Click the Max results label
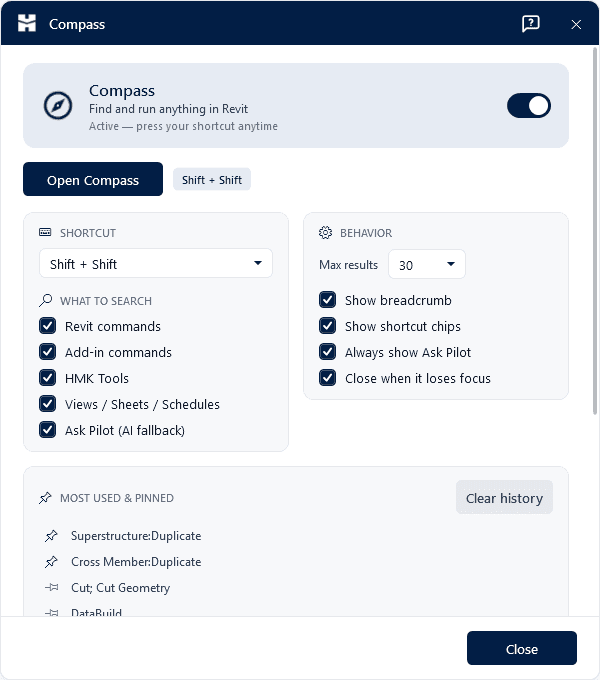The height and width of the screenshot is (680, 600). click(x=348, y=265)
